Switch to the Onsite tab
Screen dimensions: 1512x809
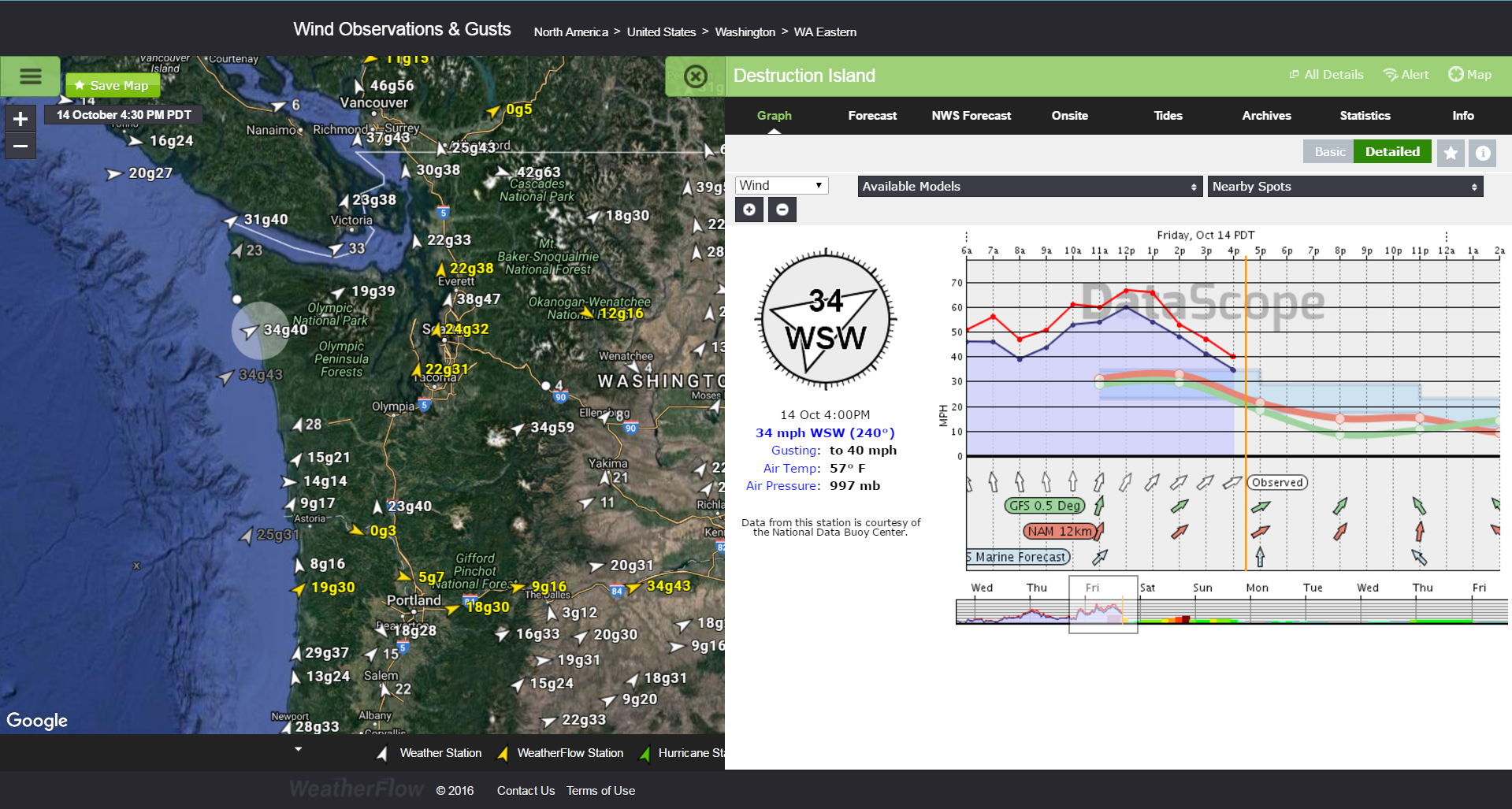tap(1069, 115)
